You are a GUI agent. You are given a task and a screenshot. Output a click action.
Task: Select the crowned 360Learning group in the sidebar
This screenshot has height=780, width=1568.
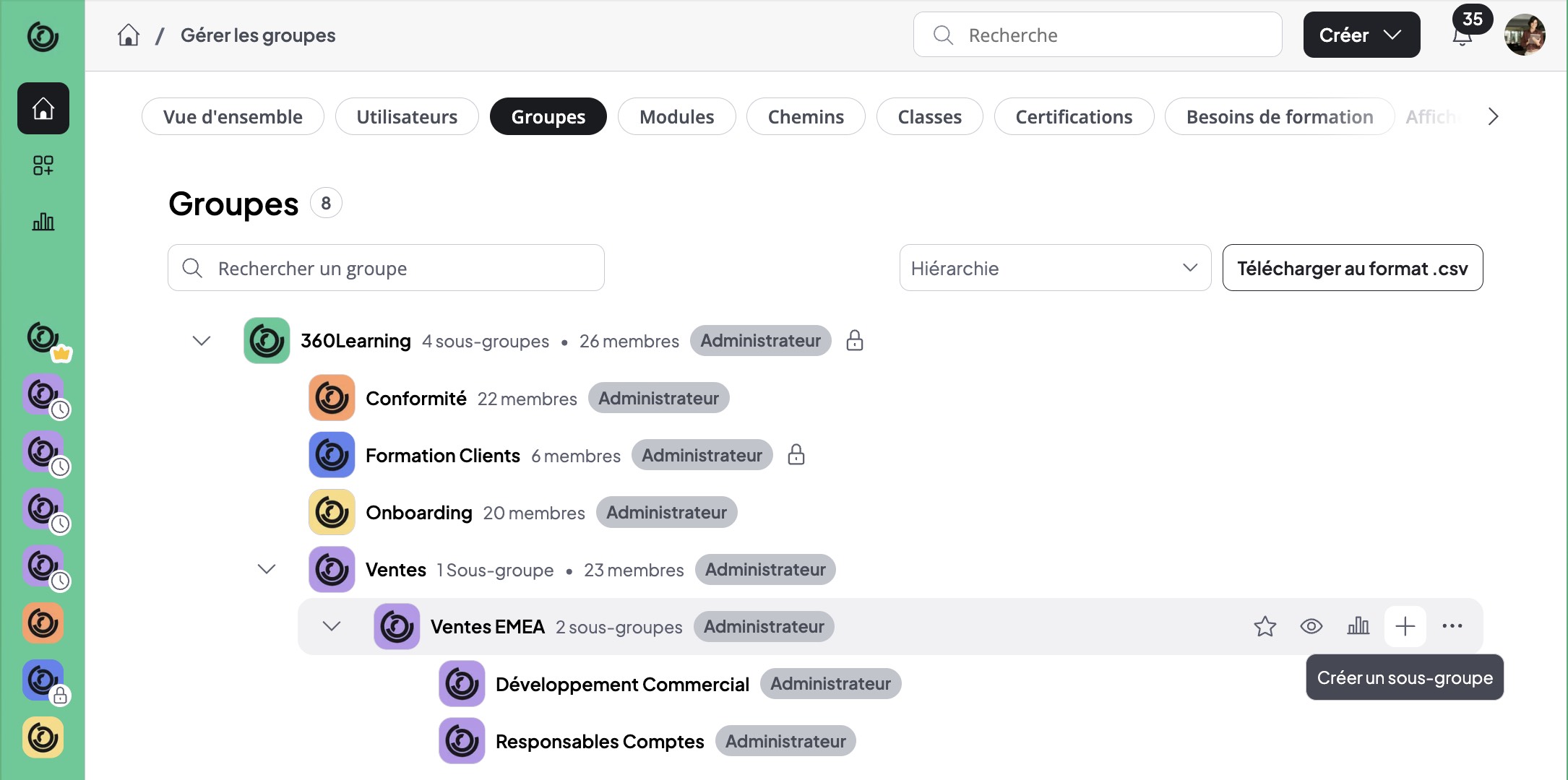pyautogui.click(x=45, y=338)
